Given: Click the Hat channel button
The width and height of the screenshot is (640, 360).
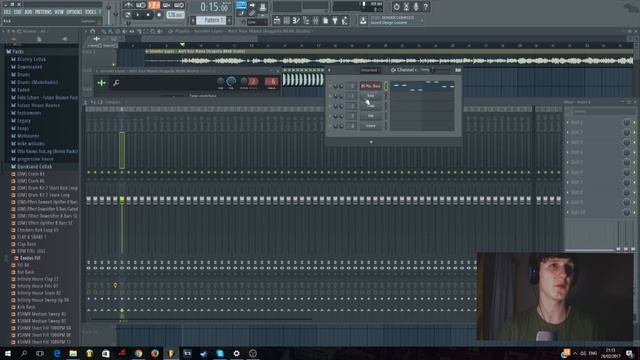Looking at the screenshot, I should click(371, 116).
